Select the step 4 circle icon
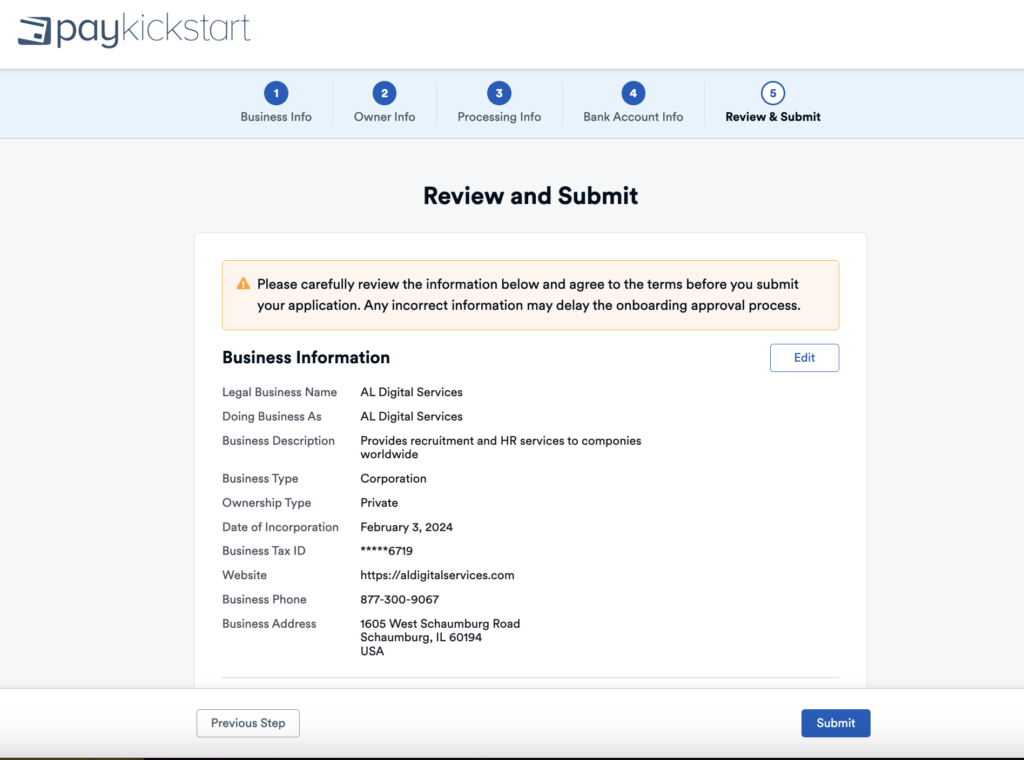1024x760 pixels. coord(633,93)
